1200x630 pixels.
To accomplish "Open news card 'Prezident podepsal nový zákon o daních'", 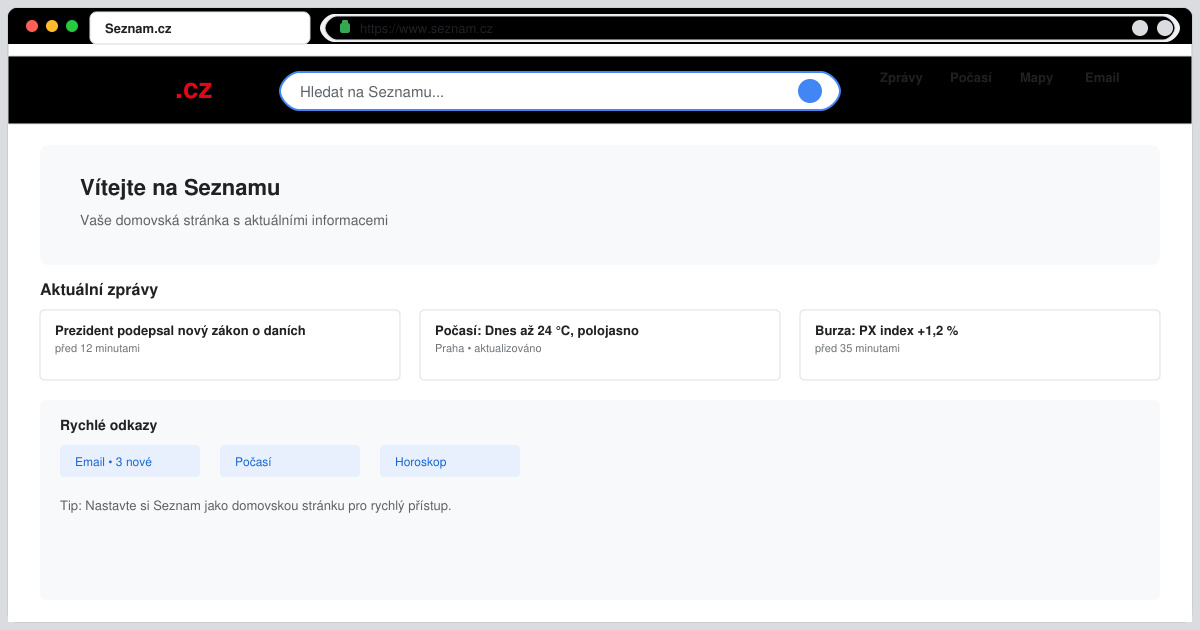I will (220, 345).
